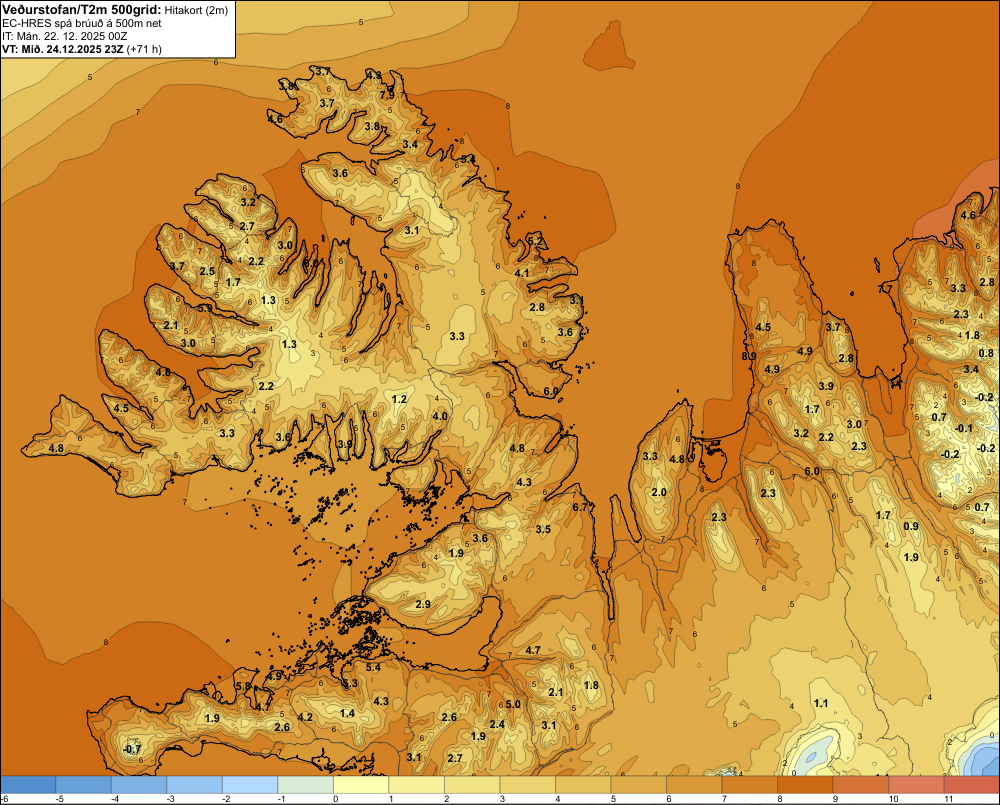
Task: Click the '1.2' temperature value
Action: [x=399, y=399]
